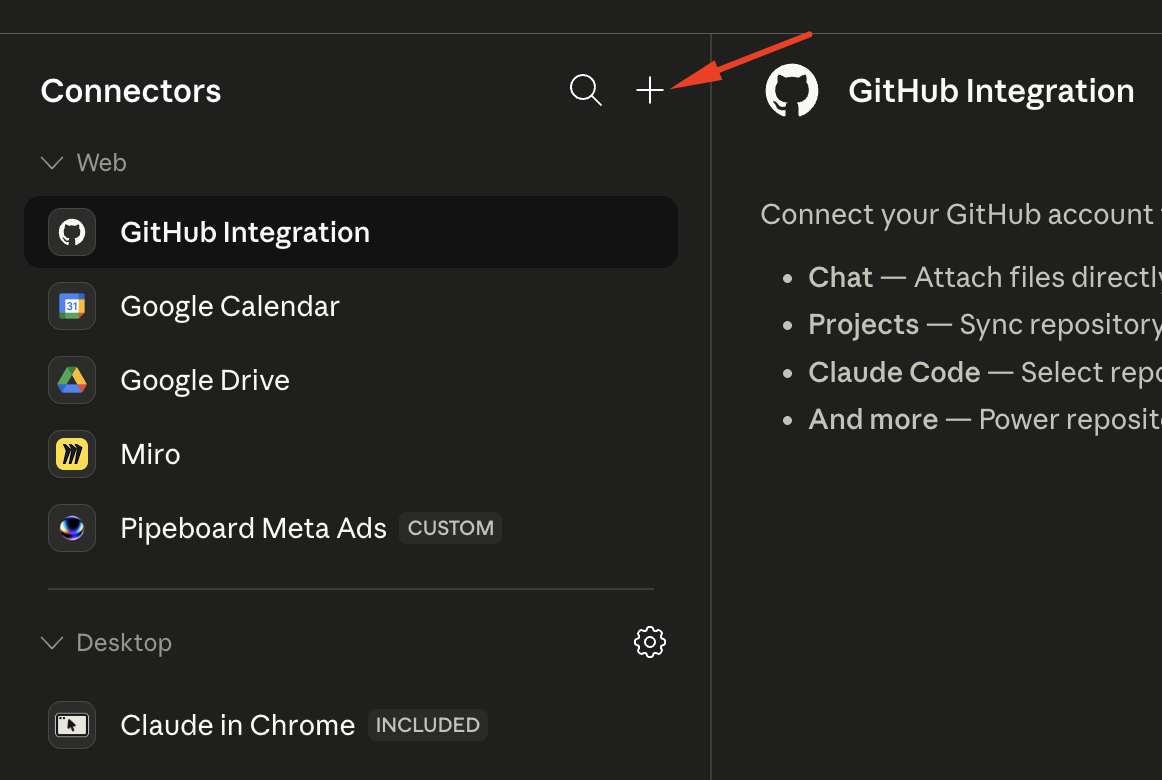Viewport: 1162px width, 780px height.
Task: Click the Web section label
Action: coord(102,163)
